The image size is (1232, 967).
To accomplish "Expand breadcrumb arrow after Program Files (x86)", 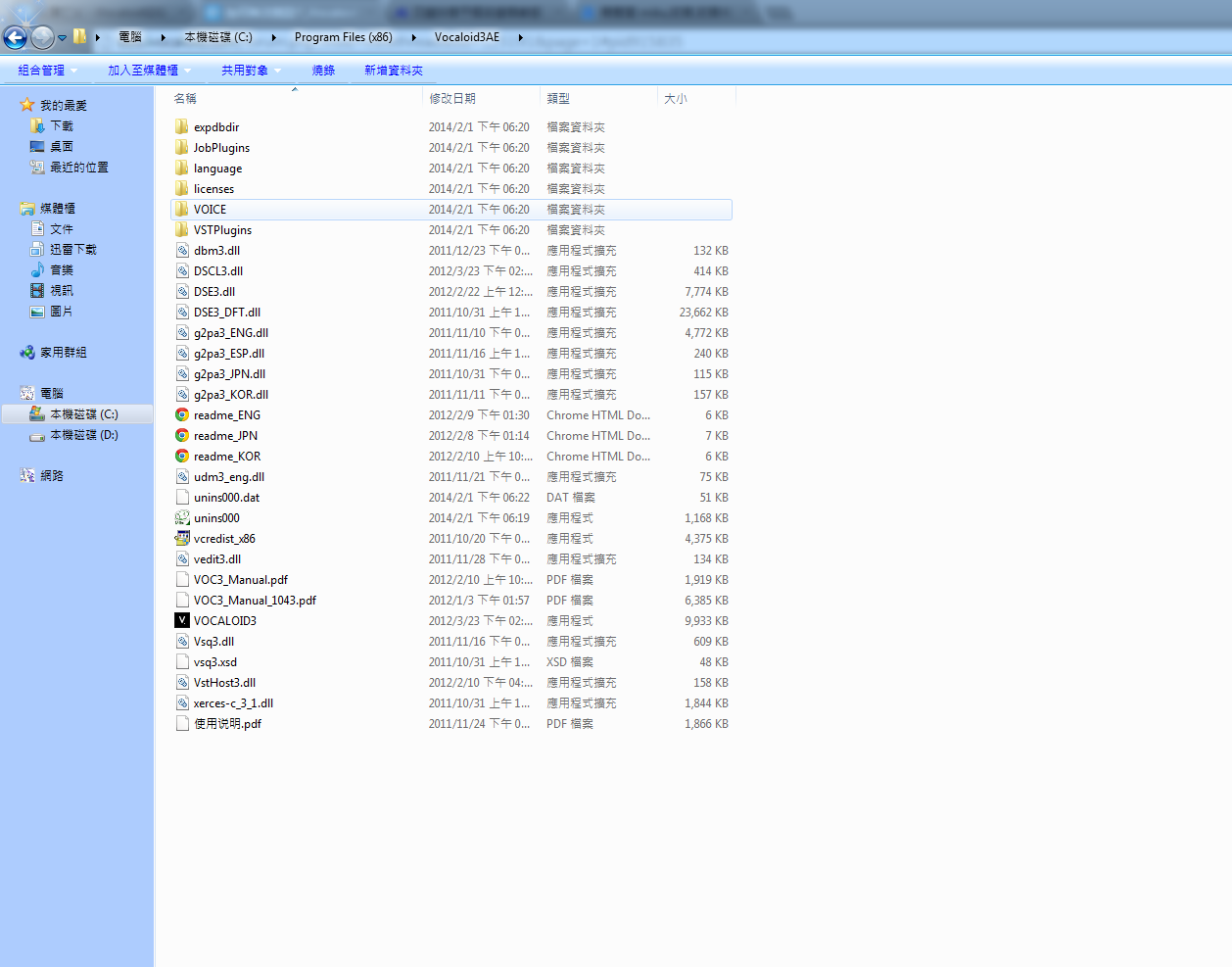I will [413, 37].
